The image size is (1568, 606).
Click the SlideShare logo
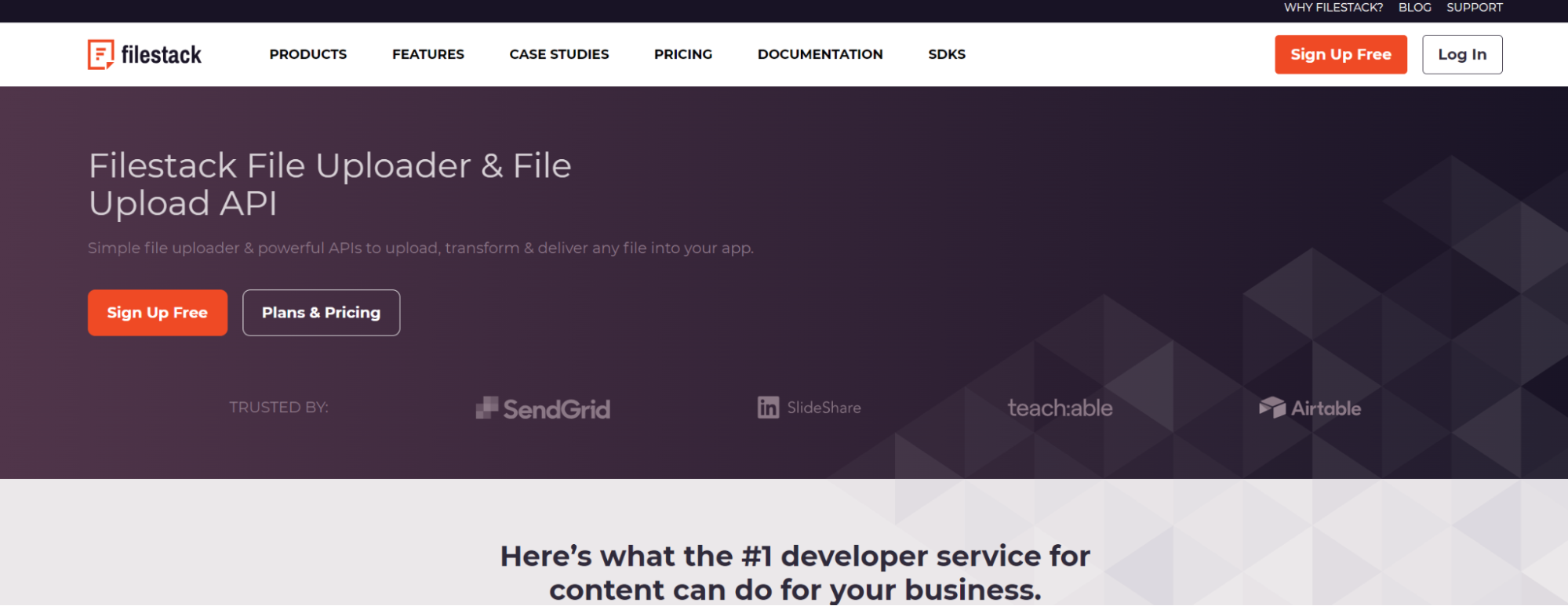pos(809,408)
